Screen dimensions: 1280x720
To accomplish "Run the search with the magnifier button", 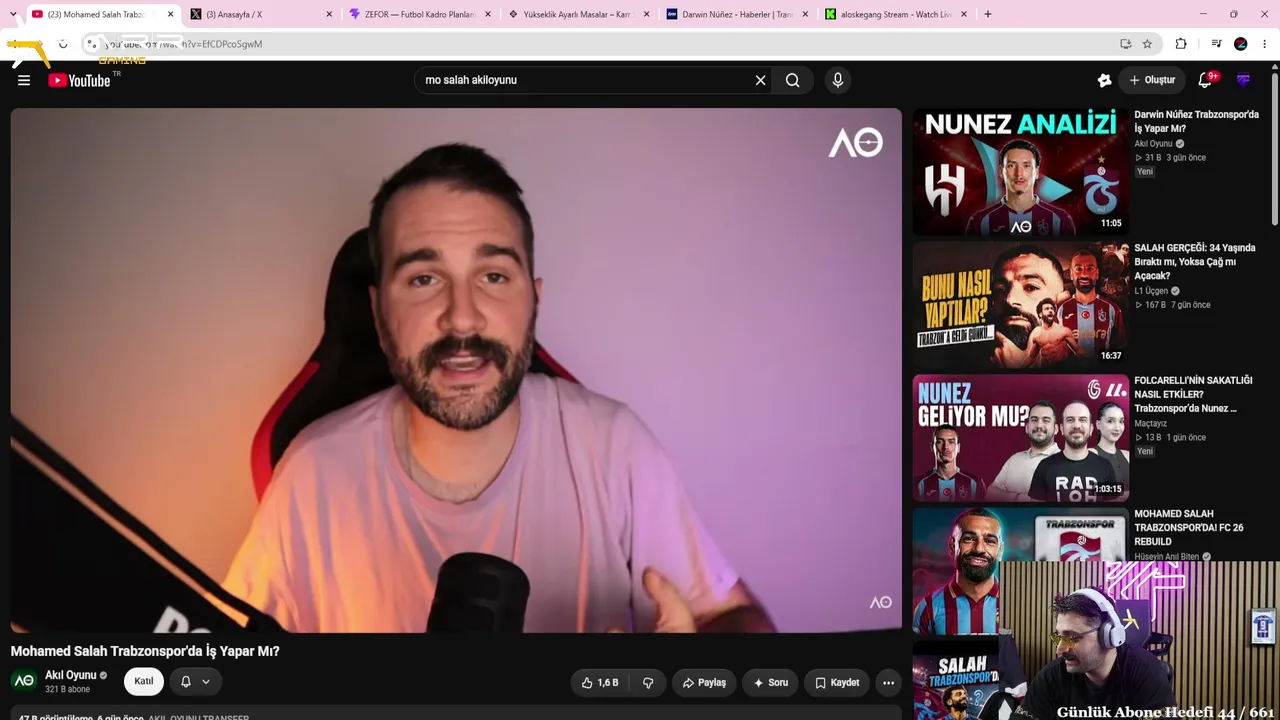I will pyautogui.click(x=793, y=80).
